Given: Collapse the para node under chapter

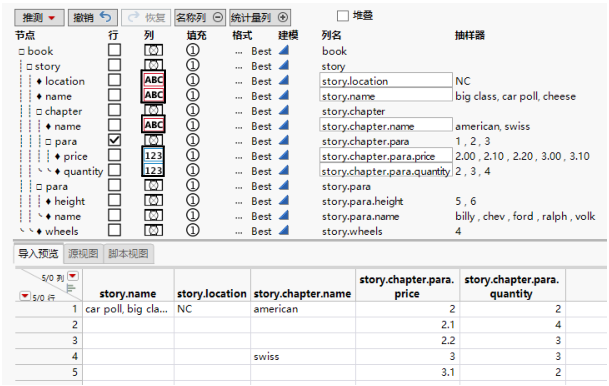Looking at the screenshot, I should [x=48, y=142].
